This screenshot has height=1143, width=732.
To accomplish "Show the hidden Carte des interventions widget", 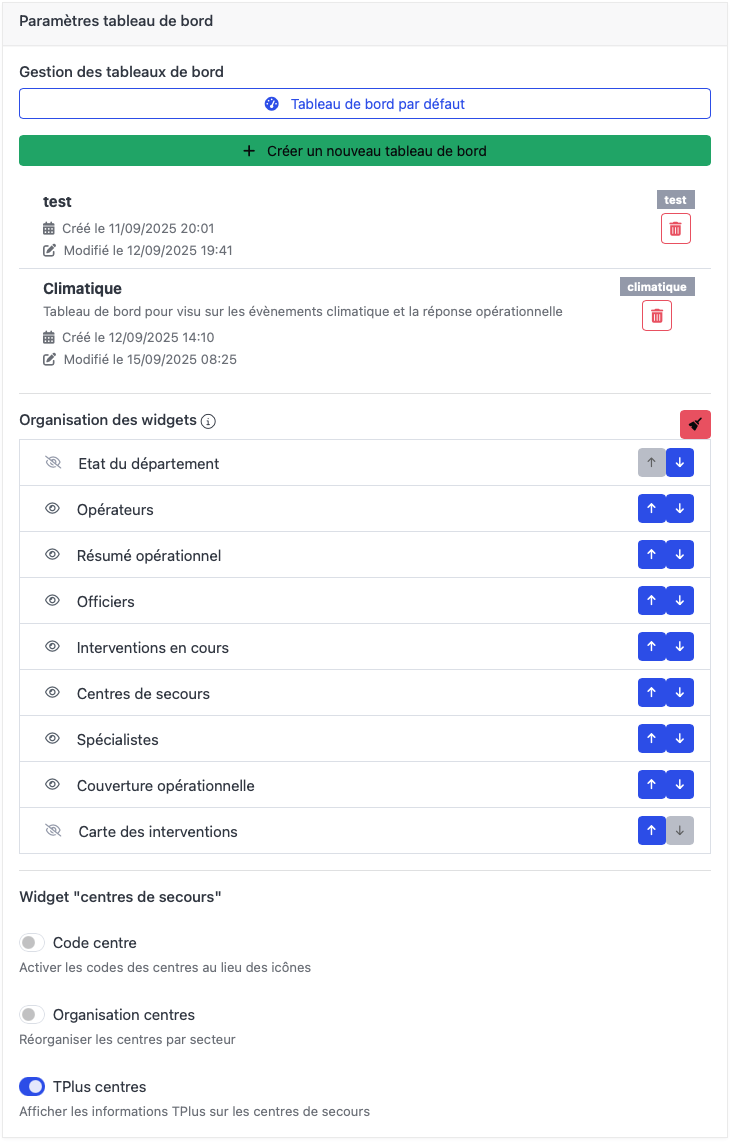I will pos(53,831).
